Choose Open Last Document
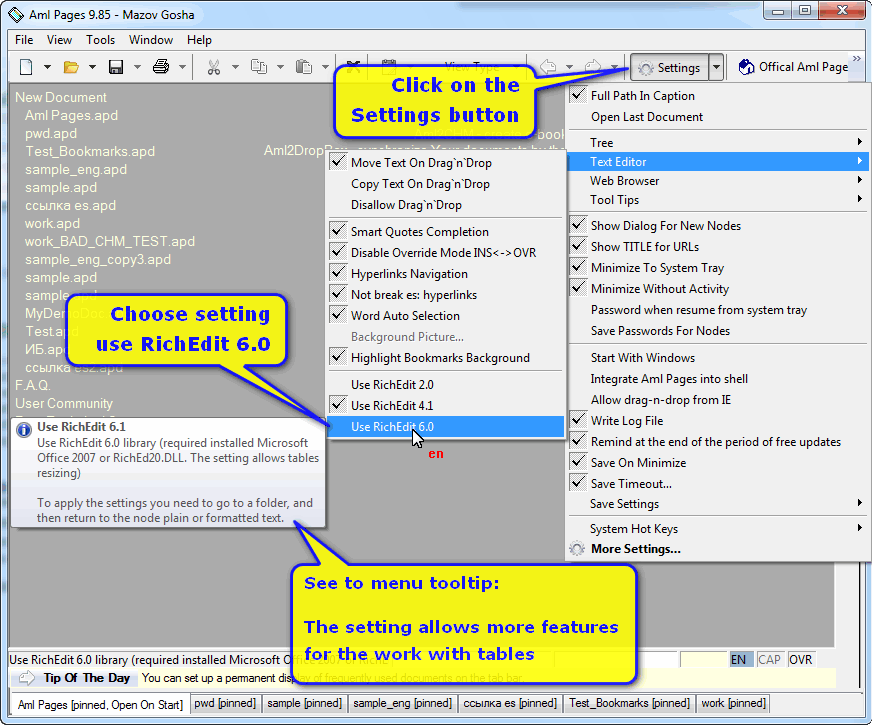Viewport: 872px width, 725px height. 717,117
